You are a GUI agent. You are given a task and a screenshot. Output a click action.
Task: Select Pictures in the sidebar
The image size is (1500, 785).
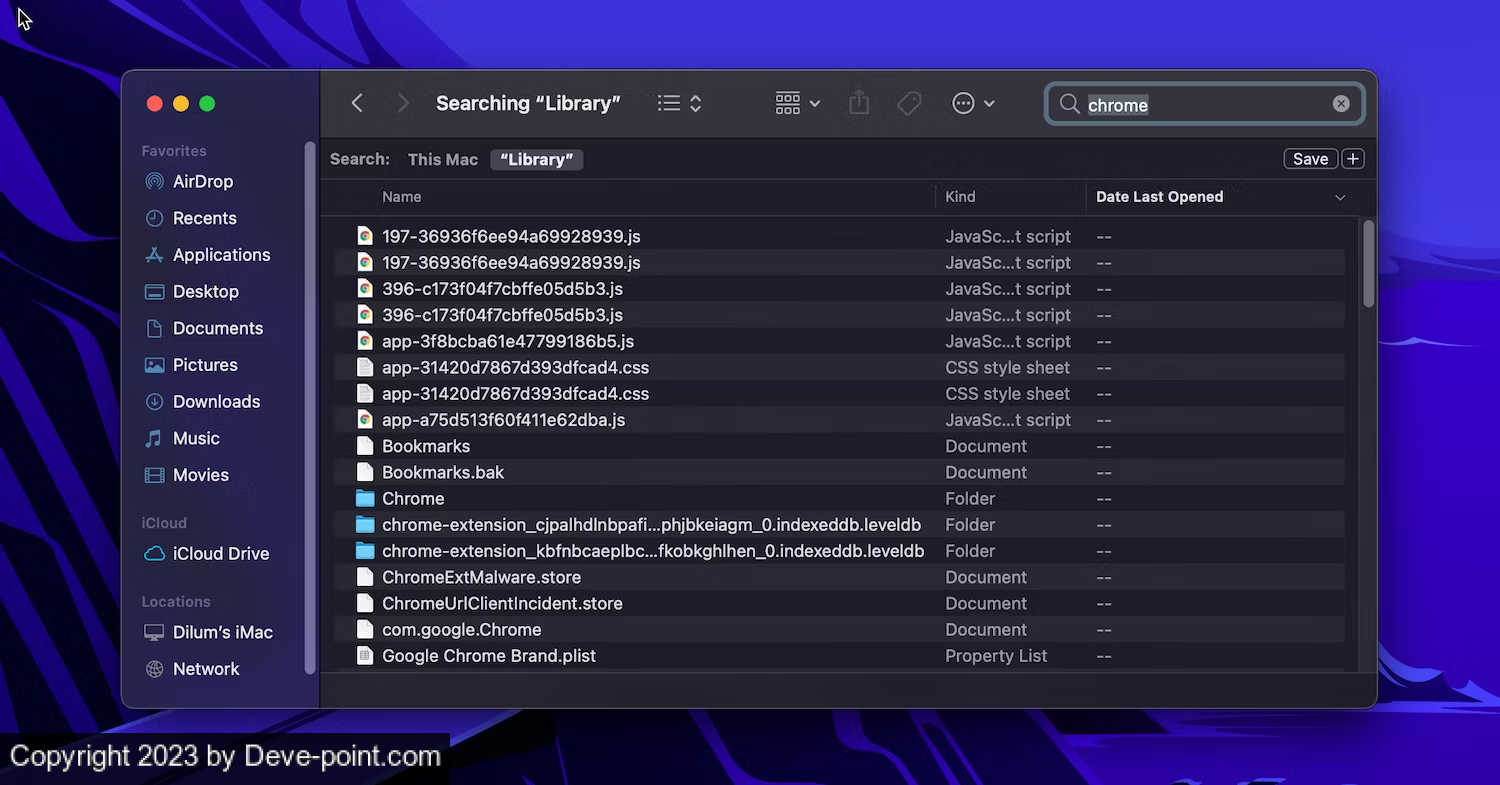tap(192, 365)
